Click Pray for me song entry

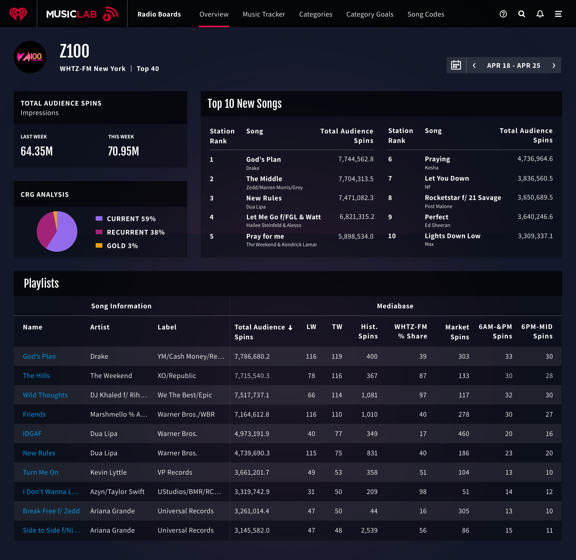pyautogui.click(x=265, y=236)
